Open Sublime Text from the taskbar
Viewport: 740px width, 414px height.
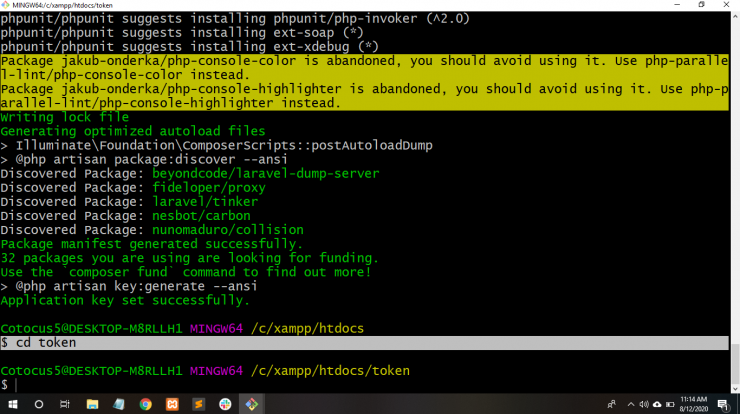point(199,404)
